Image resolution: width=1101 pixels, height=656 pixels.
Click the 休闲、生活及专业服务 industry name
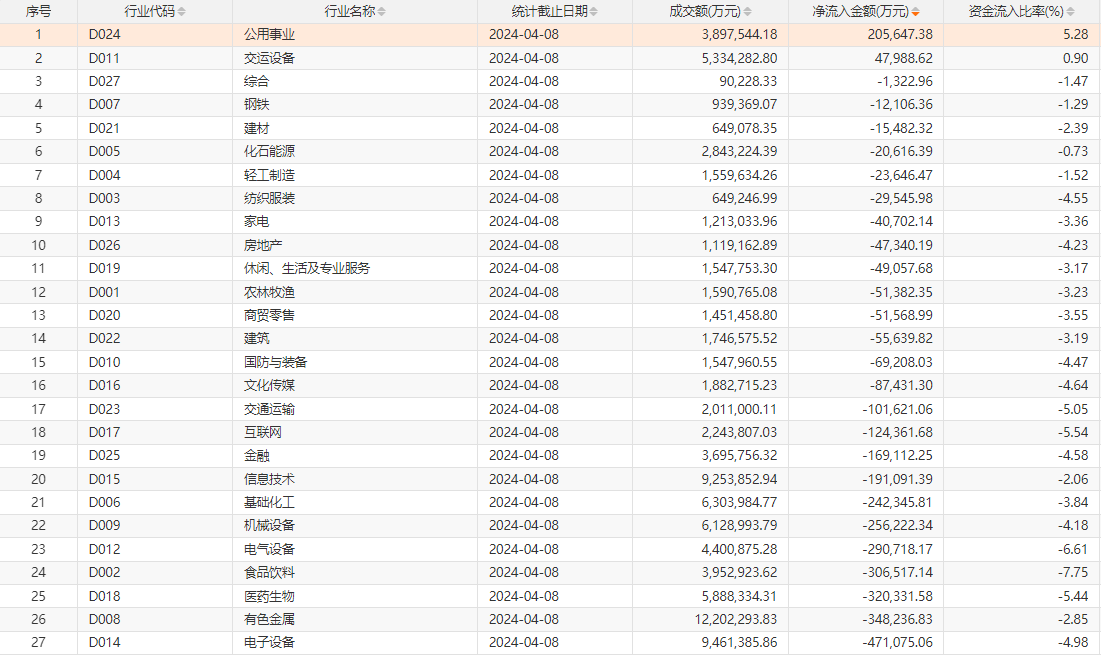[x=307, y=268]
